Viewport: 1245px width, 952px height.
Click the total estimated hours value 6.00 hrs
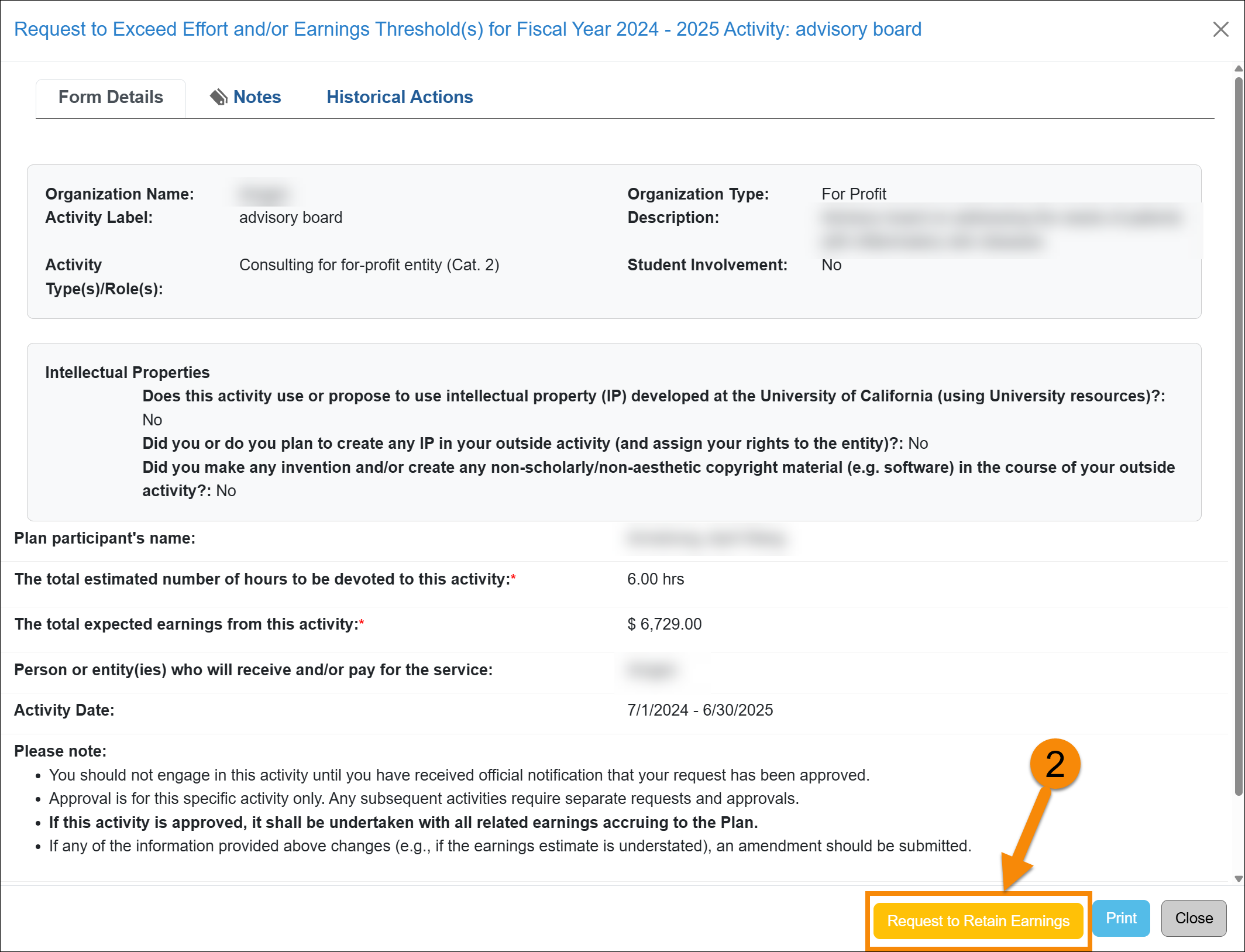point(655,579)
